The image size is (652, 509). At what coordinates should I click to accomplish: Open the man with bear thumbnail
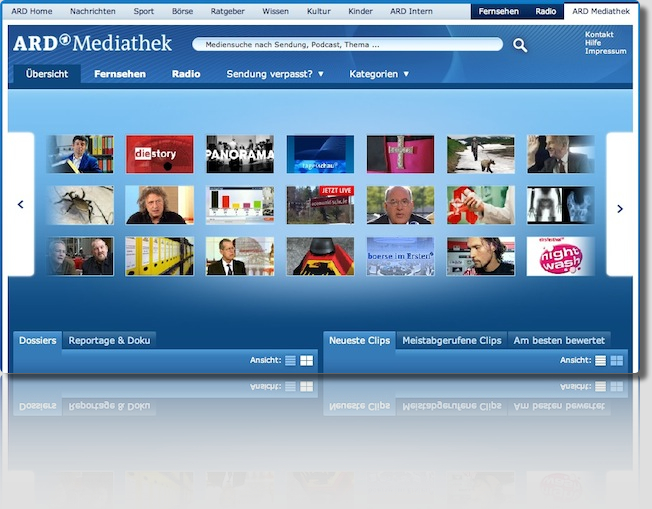(481, 154)
